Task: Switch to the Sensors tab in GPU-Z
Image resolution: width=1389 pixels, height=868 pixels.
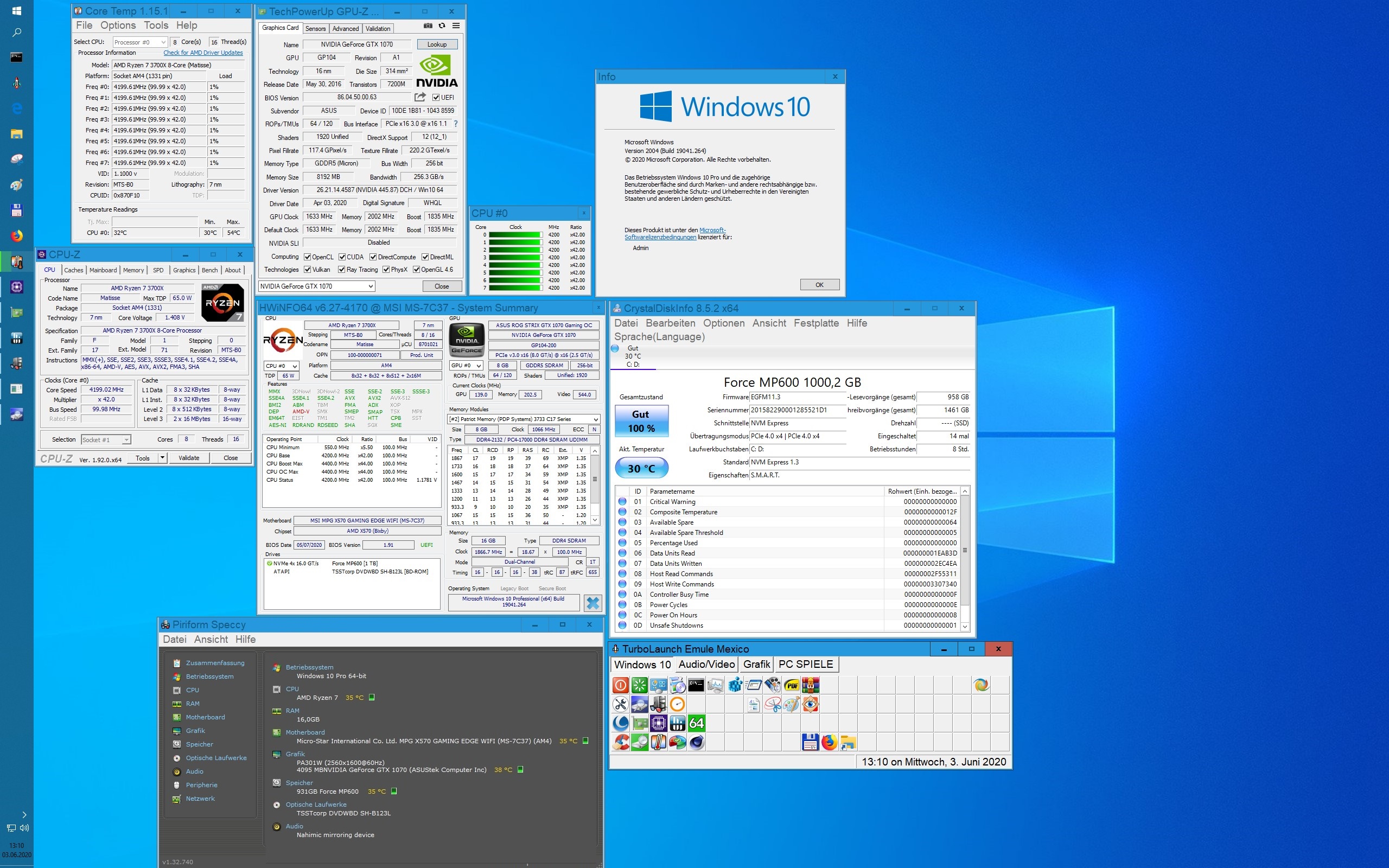Action: (315, 28)
